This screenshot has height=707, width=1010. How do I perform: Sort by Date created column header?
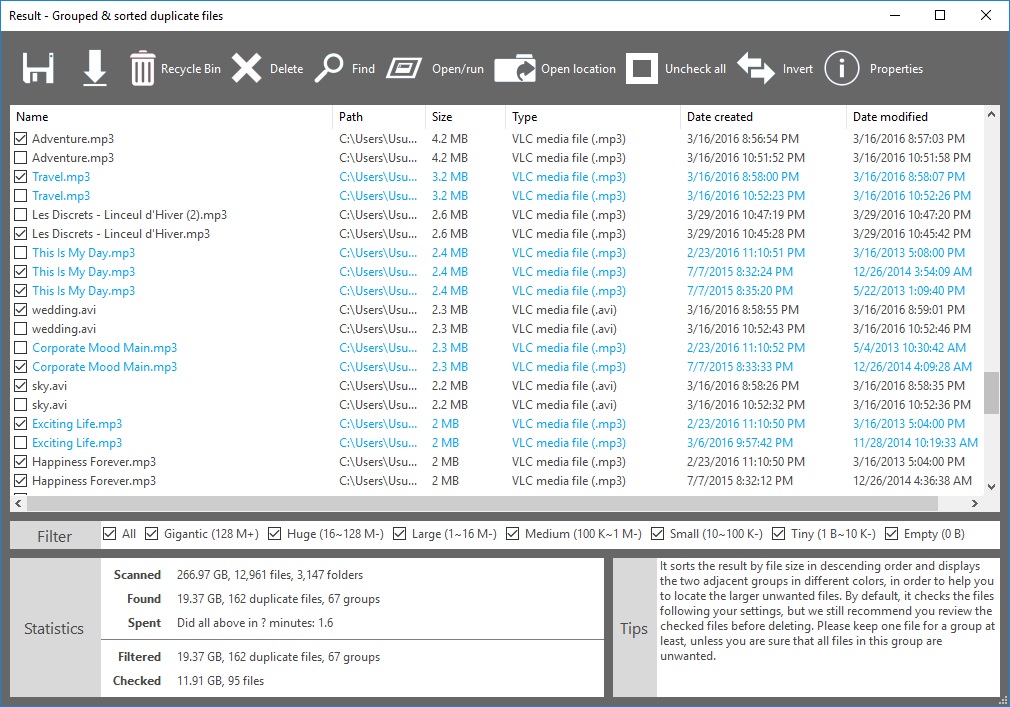tap(763, 117)
